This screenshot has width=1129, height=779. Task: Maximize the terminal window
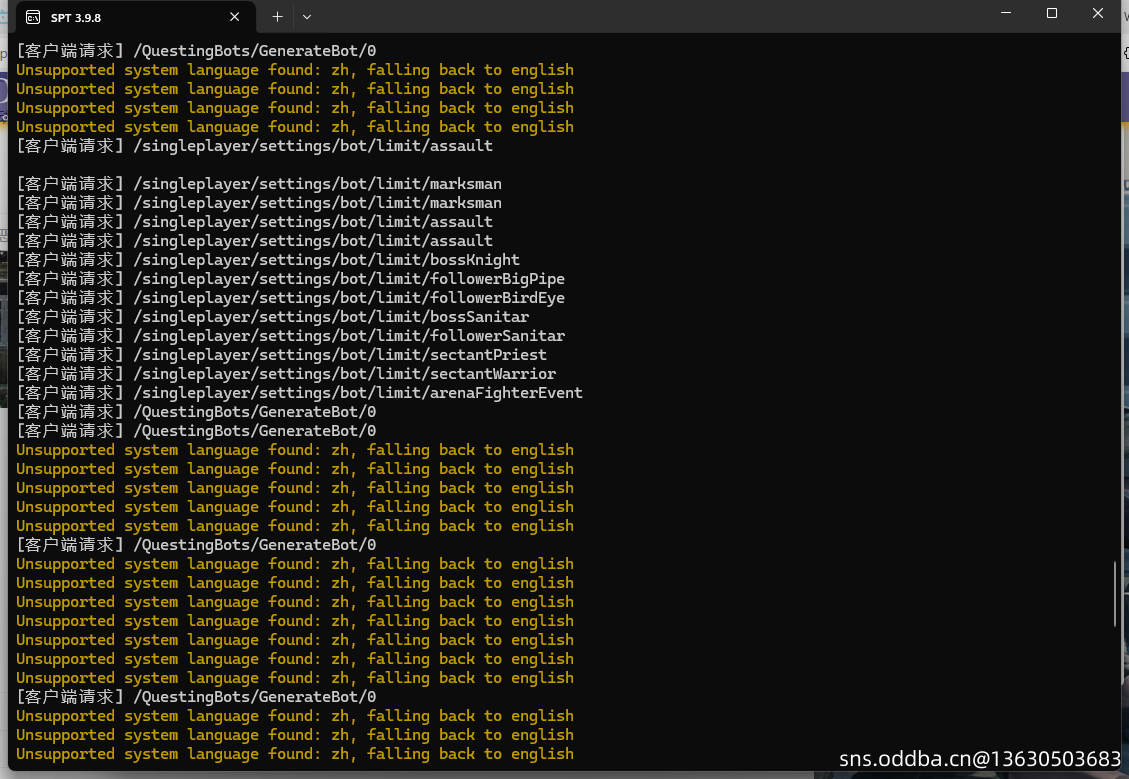[x=1052, y=14]
